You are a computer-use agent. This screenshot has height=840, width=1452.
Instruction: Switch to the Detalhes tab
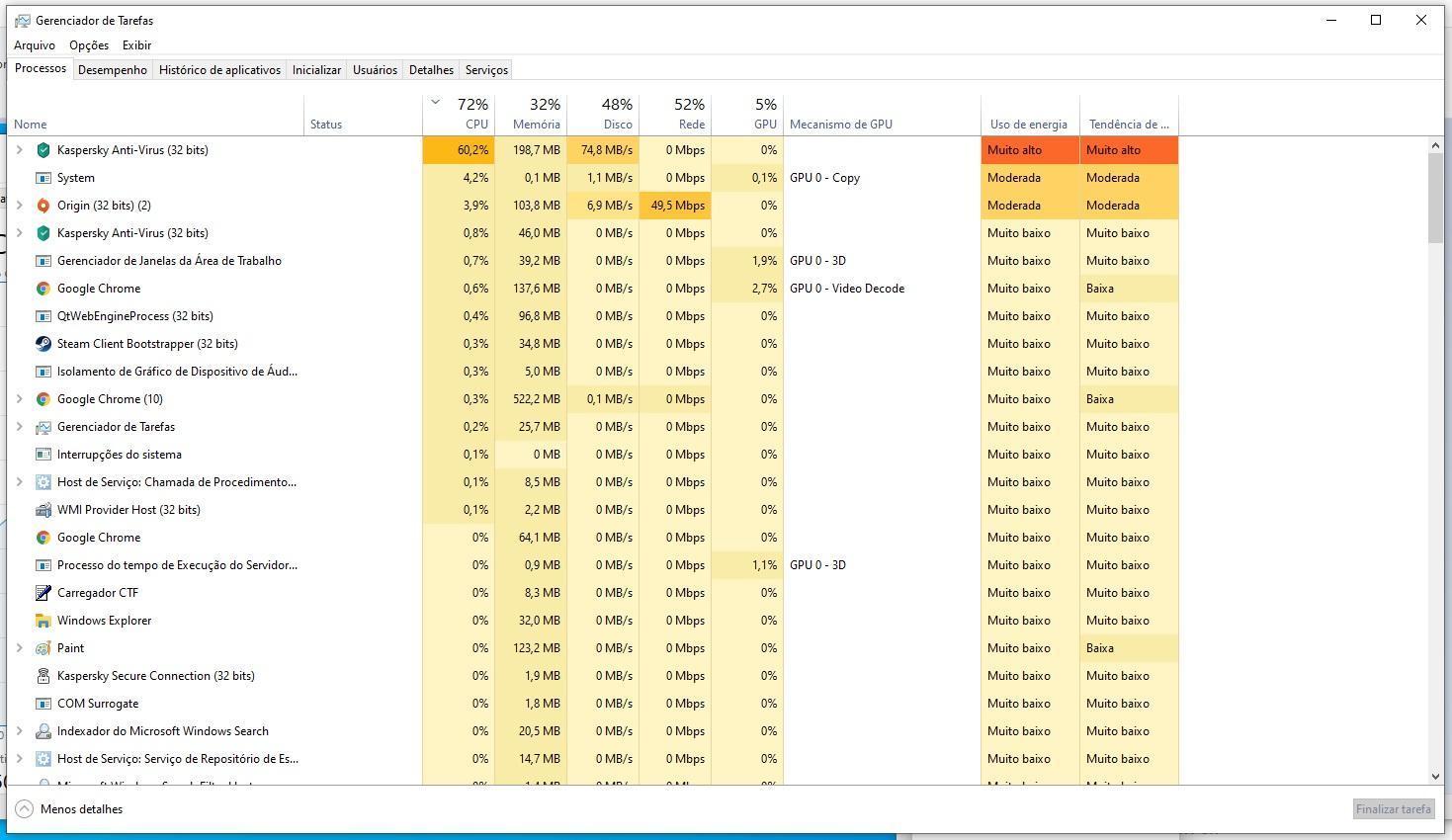pyautogui.click(x=431, y=70)
